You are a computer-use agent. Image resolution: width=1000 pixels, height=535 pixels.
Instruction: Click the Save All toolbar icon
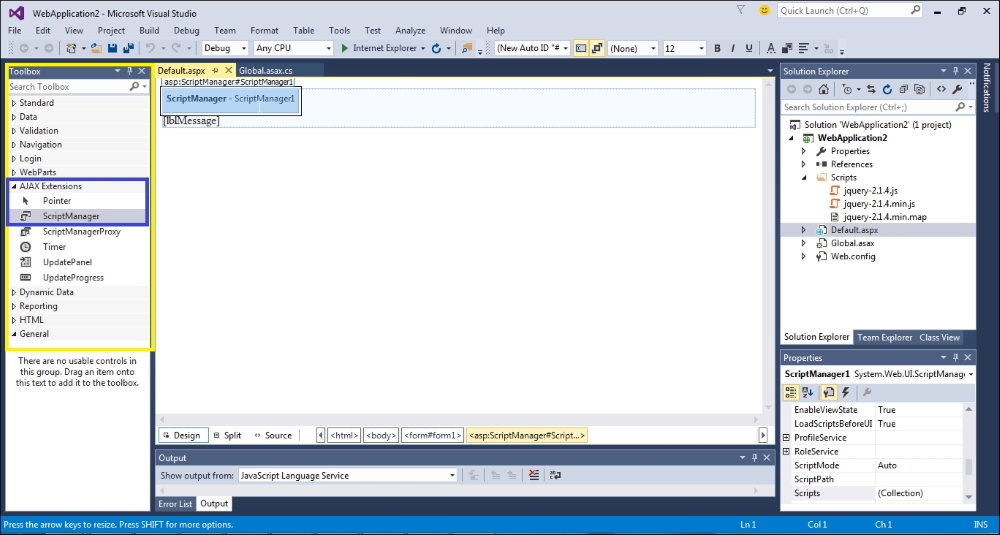coord(128,48)
